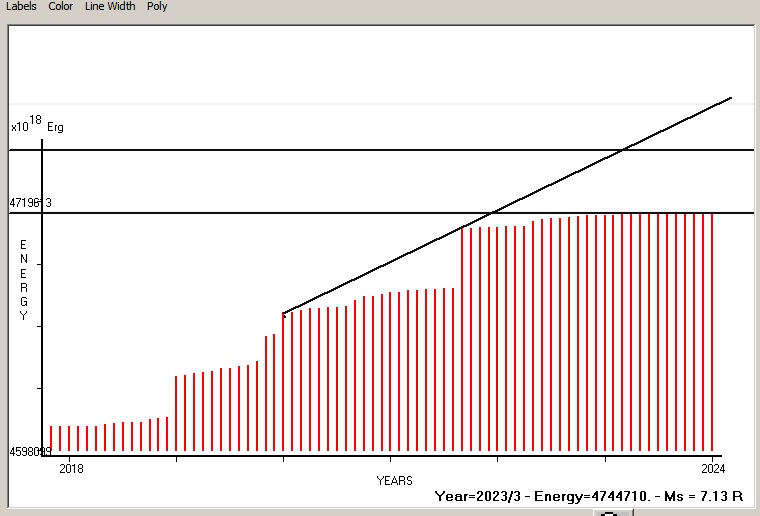Click the Year/Energy/Ms status readout text
Screen dimensions: 760x516
click(x=588, y=496)
